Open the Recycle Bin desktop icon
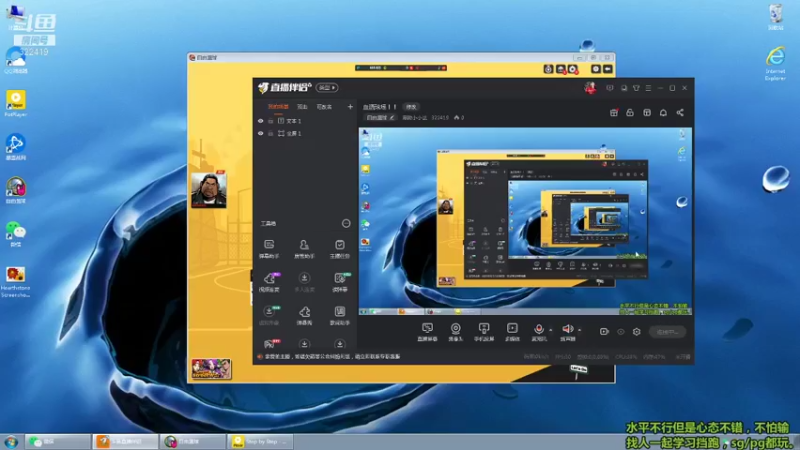Screen dimensions: 800x450 click(776, 17)
